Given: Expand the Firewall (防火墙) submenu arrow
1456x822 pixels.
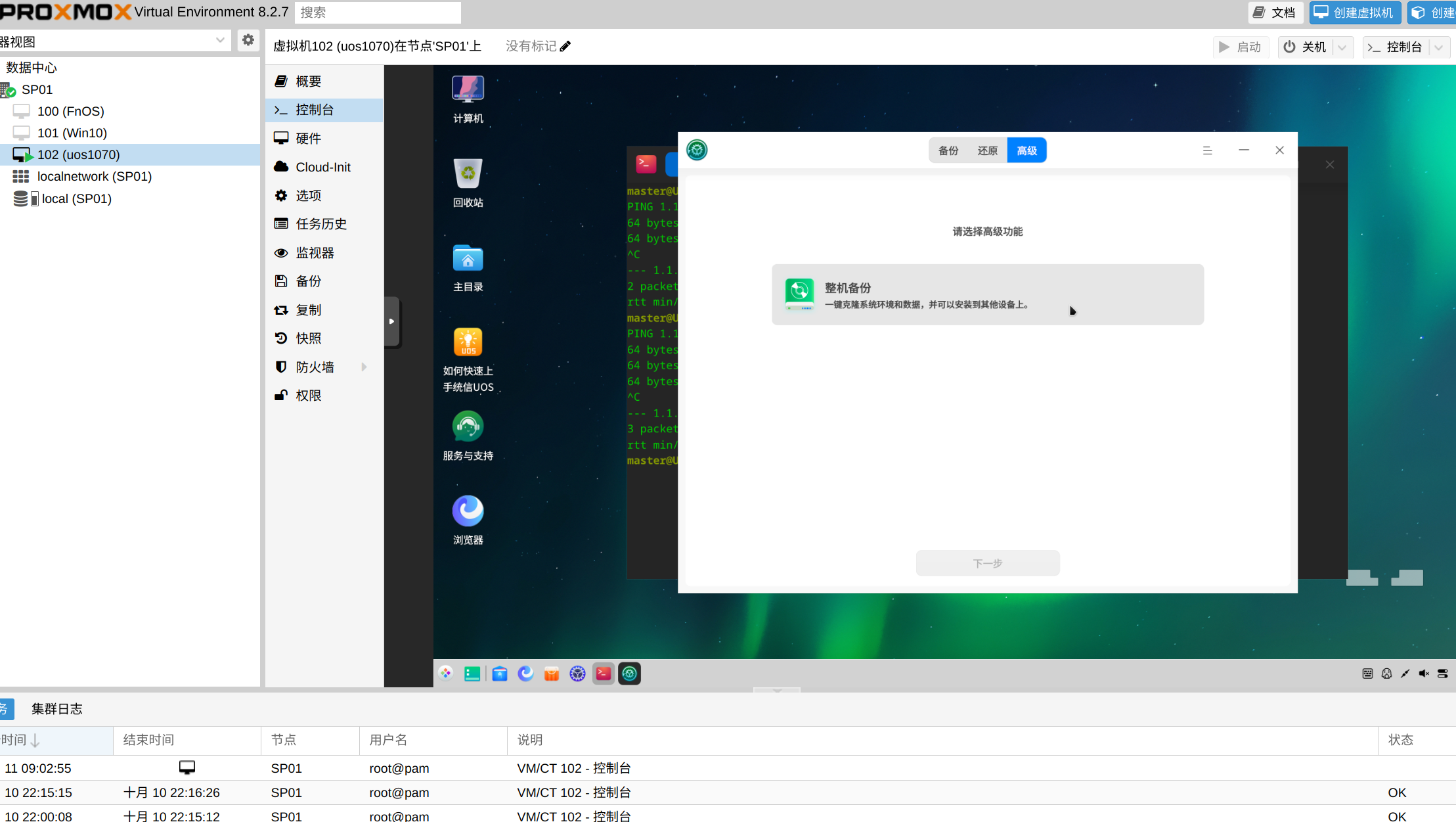Looking at the screenshot, I should pos(364,367).
